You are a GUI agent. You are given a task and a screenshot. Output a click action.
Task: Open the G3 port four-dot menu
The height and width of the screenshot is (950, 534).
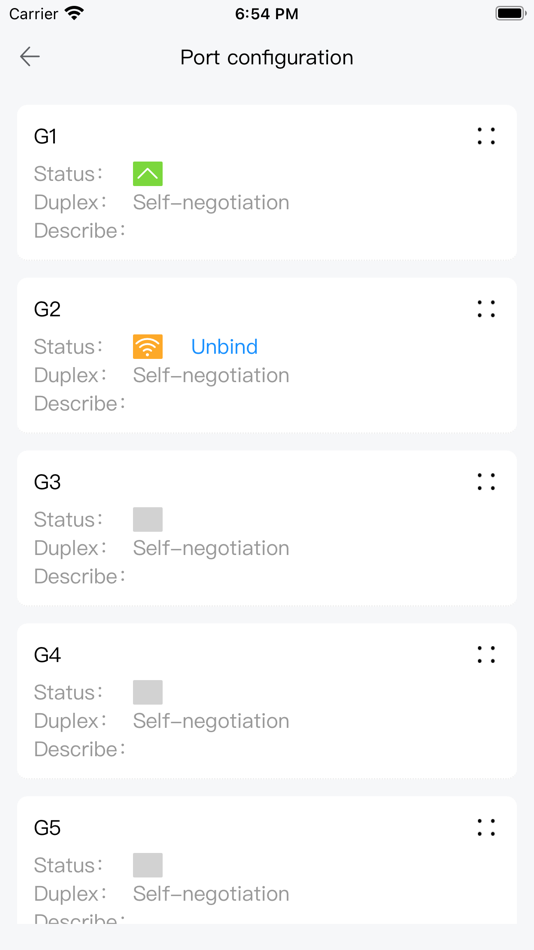(486, 482)
